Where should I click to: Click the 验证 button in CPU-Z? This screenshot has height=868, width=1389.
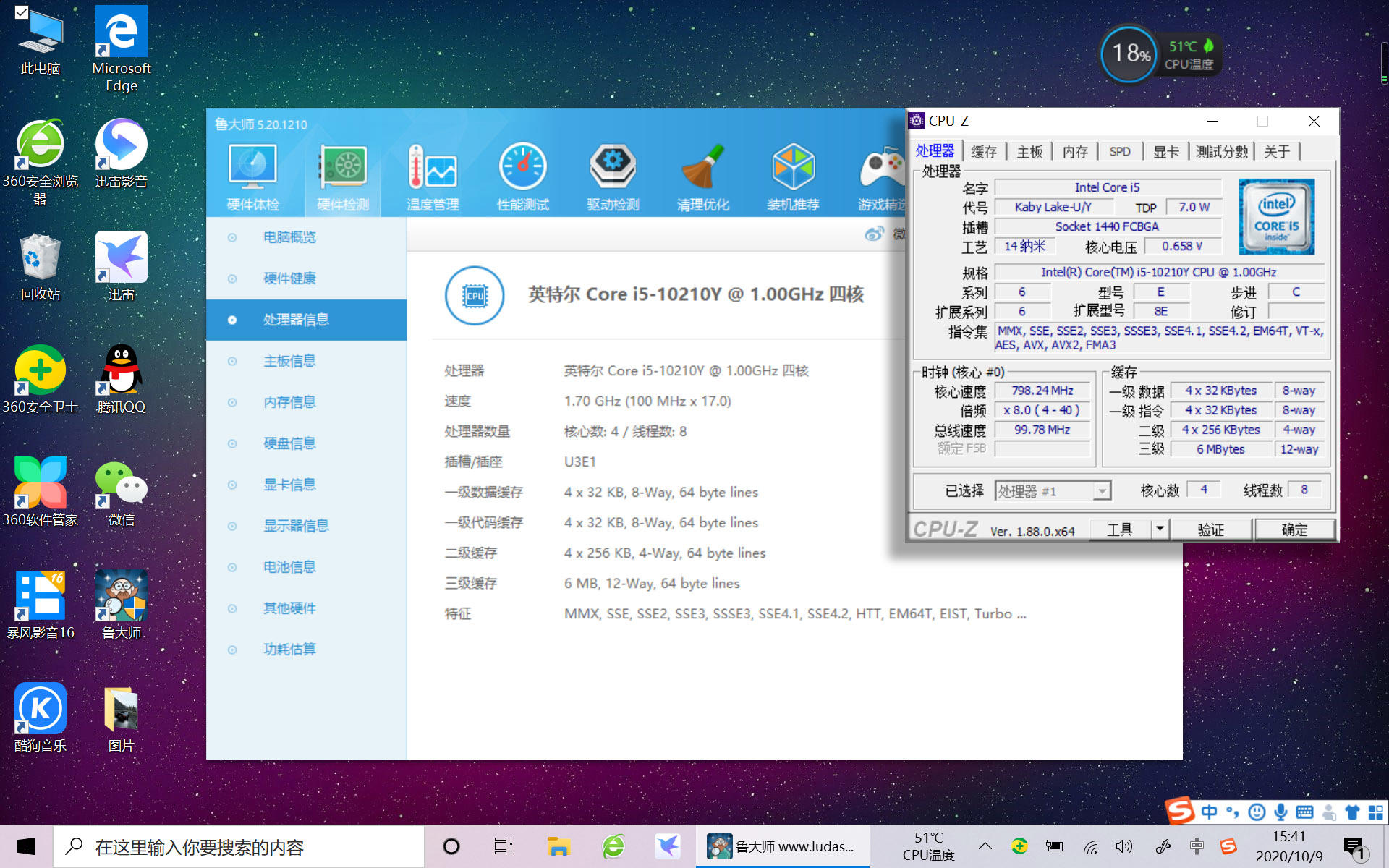tap(1210, 529)
